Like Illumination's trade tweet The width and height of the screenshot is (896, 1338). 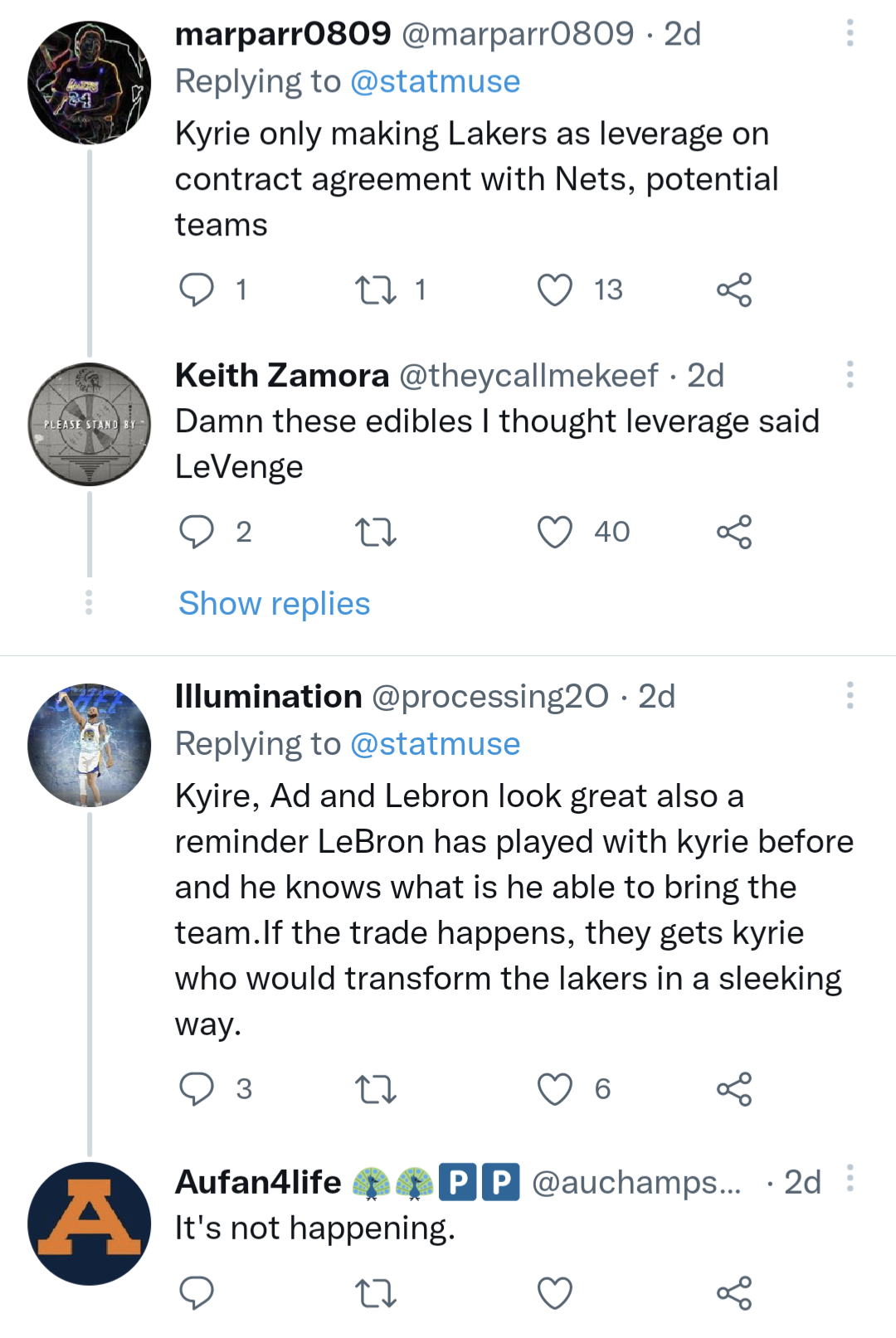(556, 1090)
